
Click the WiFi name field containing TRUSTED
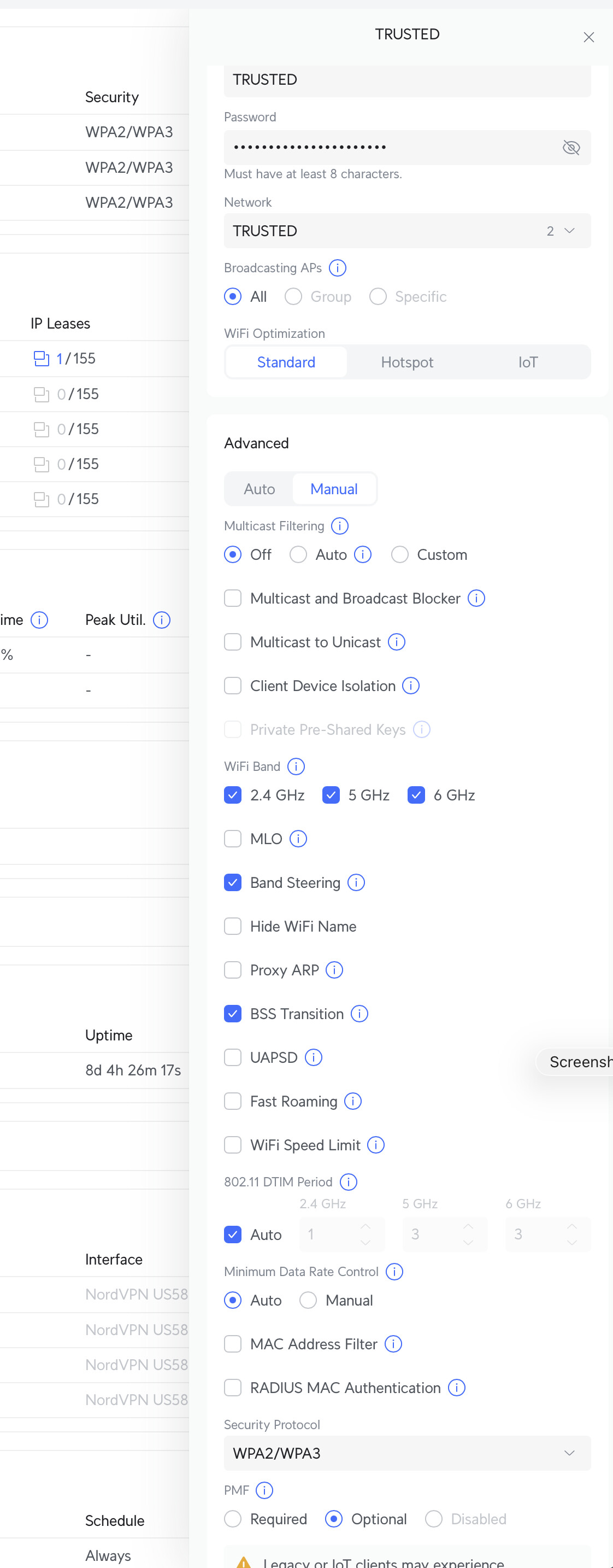(x=407, y=80)
